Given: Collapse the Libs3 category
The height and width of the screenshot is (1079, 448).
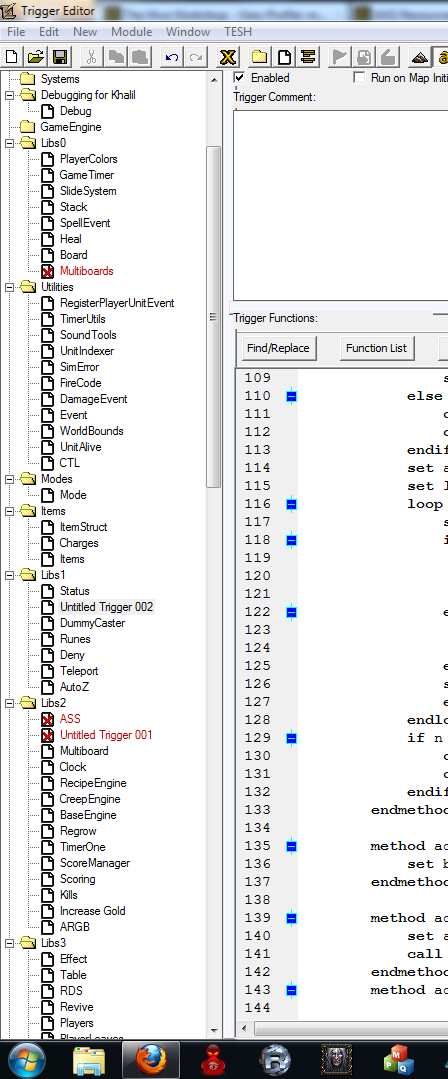Looking at the screenshot, I should (10, 943).
